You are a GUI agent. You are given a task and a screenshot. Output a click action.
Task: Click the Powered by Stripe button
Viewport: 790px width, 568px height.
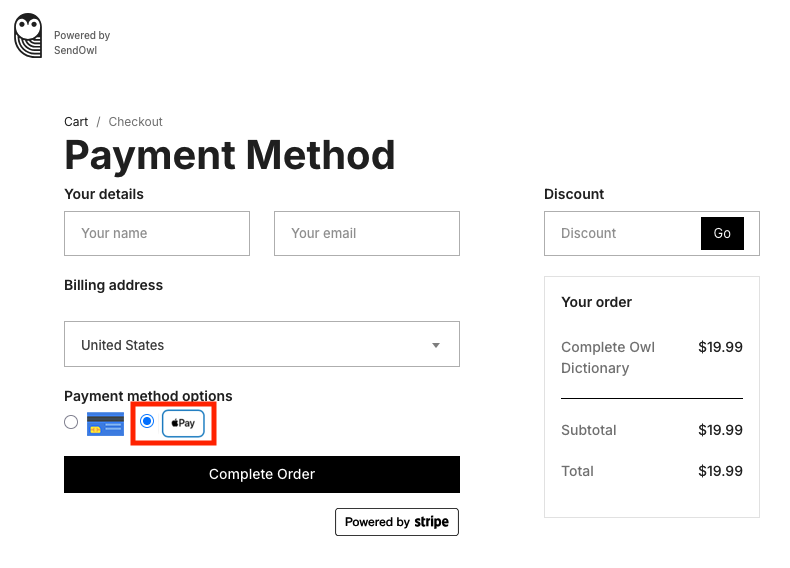point(397,522)
